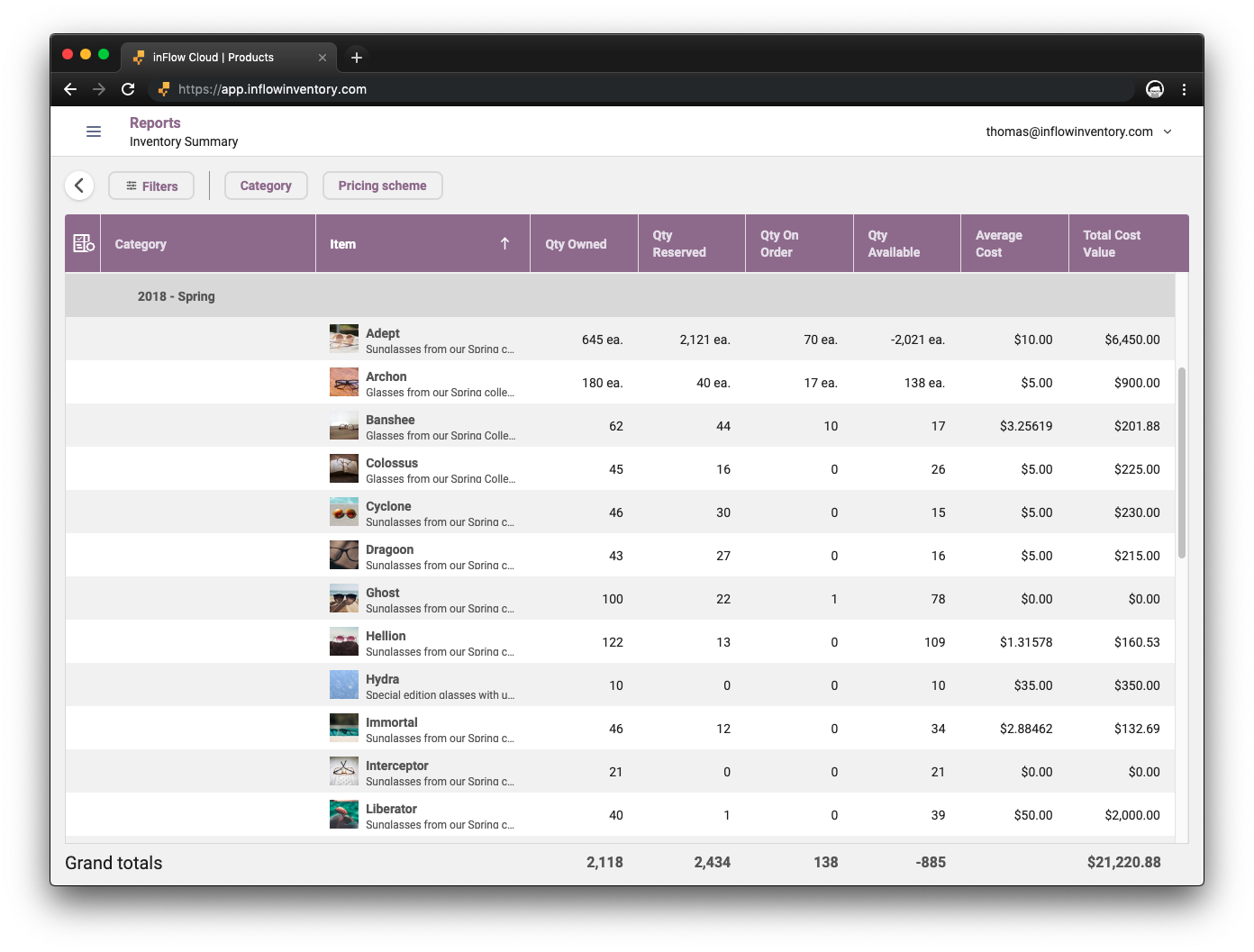The height and width of the screenshot is (952, 1254).
Task: Click the ascending sort arrow on the Item column
Action: pos(505,243)
